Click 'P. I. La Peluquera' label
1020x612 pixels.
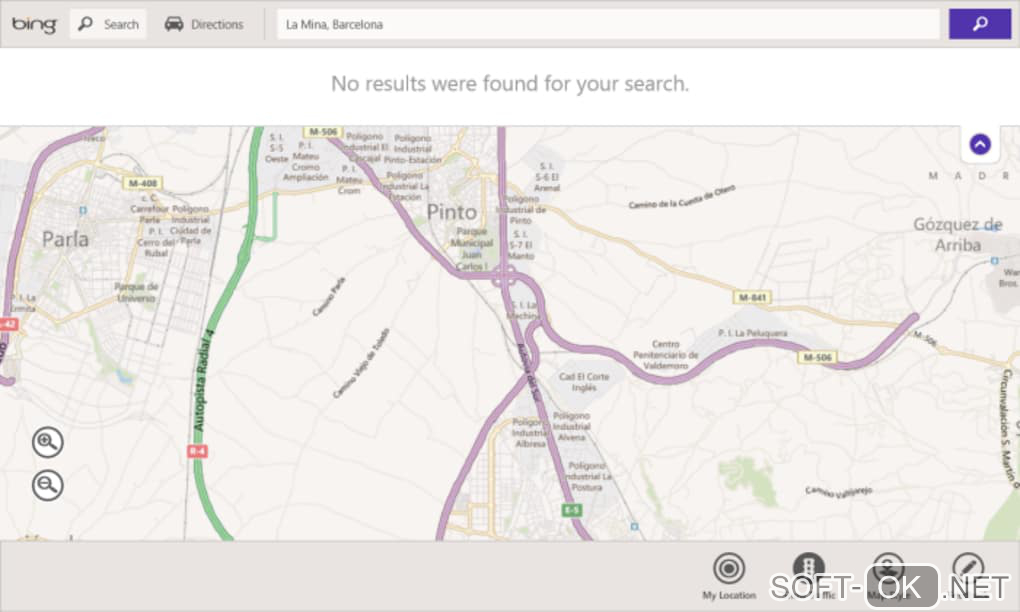(753, 333)
